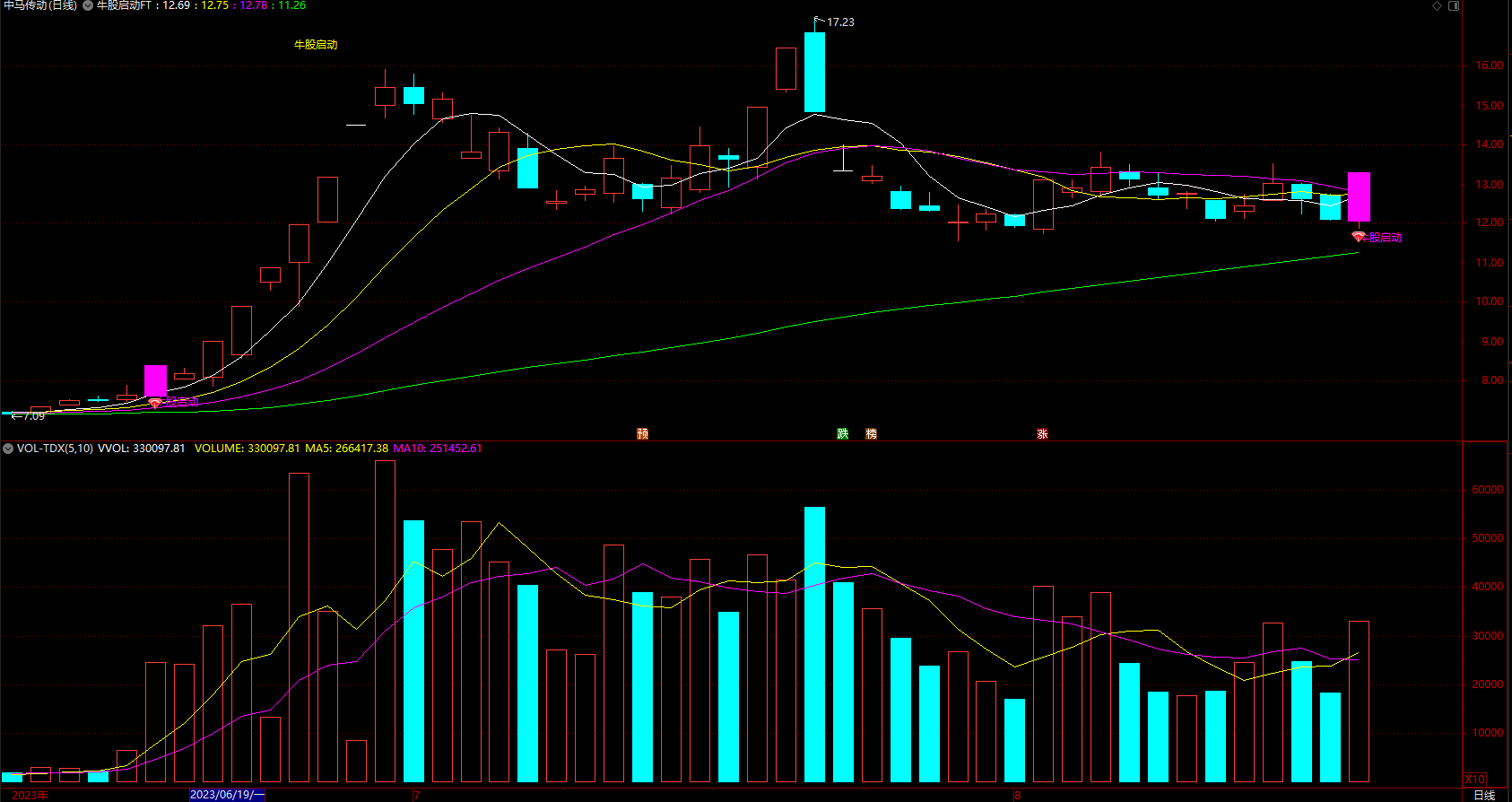Image resolution: width=1512 pixels, height=802 pixels.
Task: Click the diamond signal icon by magenta candle near 7.09
Action: [155, 403]
